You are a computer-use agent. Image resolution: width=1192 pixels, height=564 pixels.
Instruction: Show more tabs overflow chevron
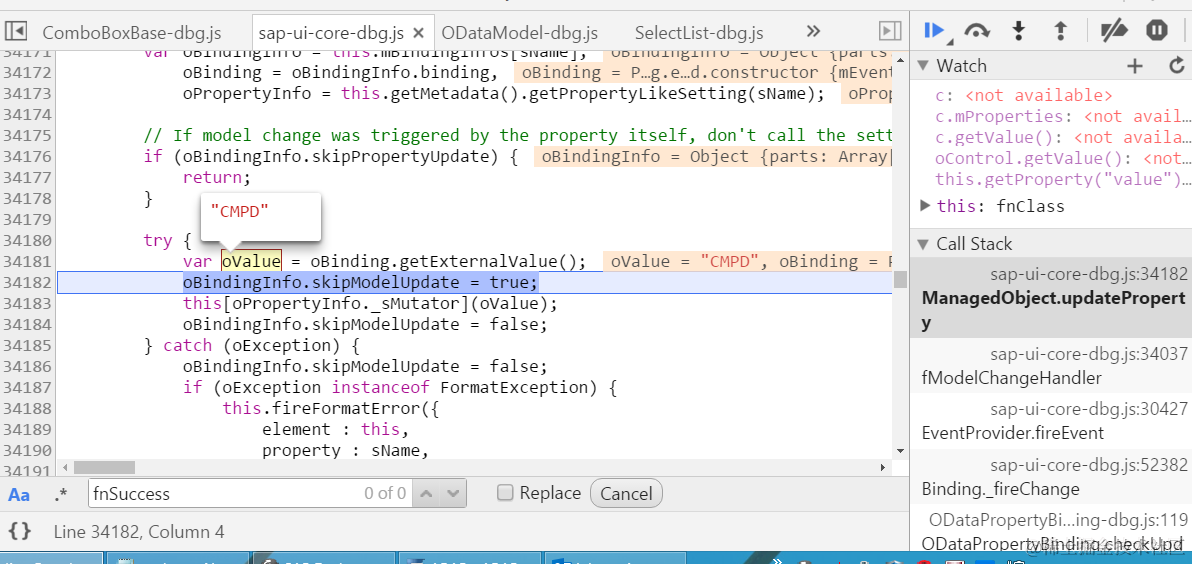[813, 31]
